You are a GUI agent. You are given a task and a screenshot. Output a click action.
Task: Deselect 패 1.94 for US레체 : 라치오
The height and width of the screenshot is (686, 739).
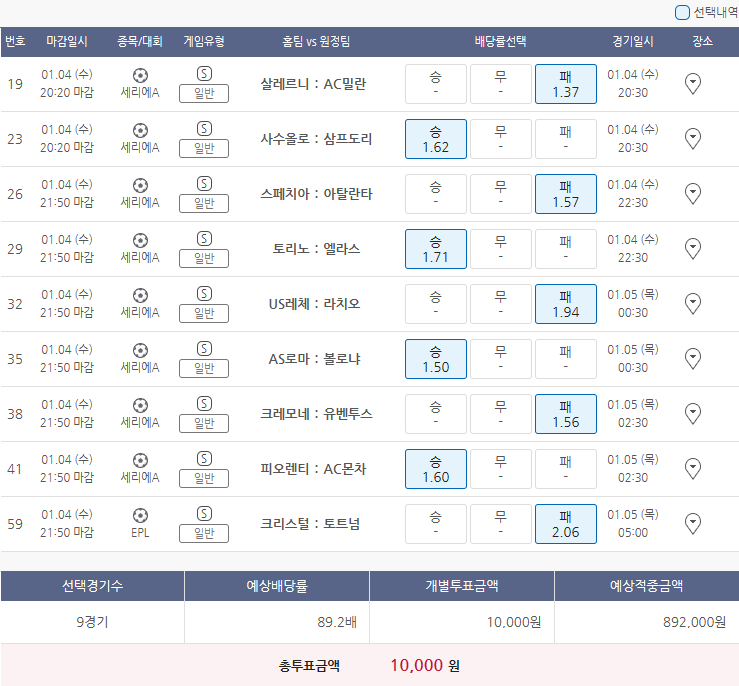pos(566,304)
